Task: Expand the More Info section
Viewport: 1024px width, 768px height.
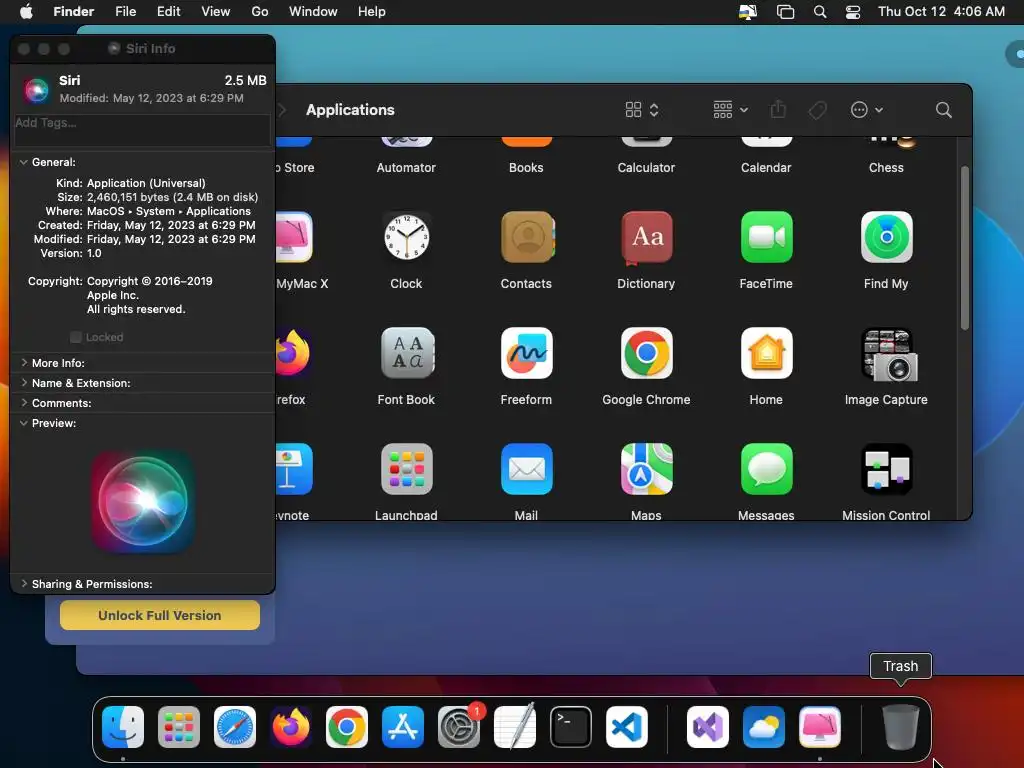Action: point(24,362)
